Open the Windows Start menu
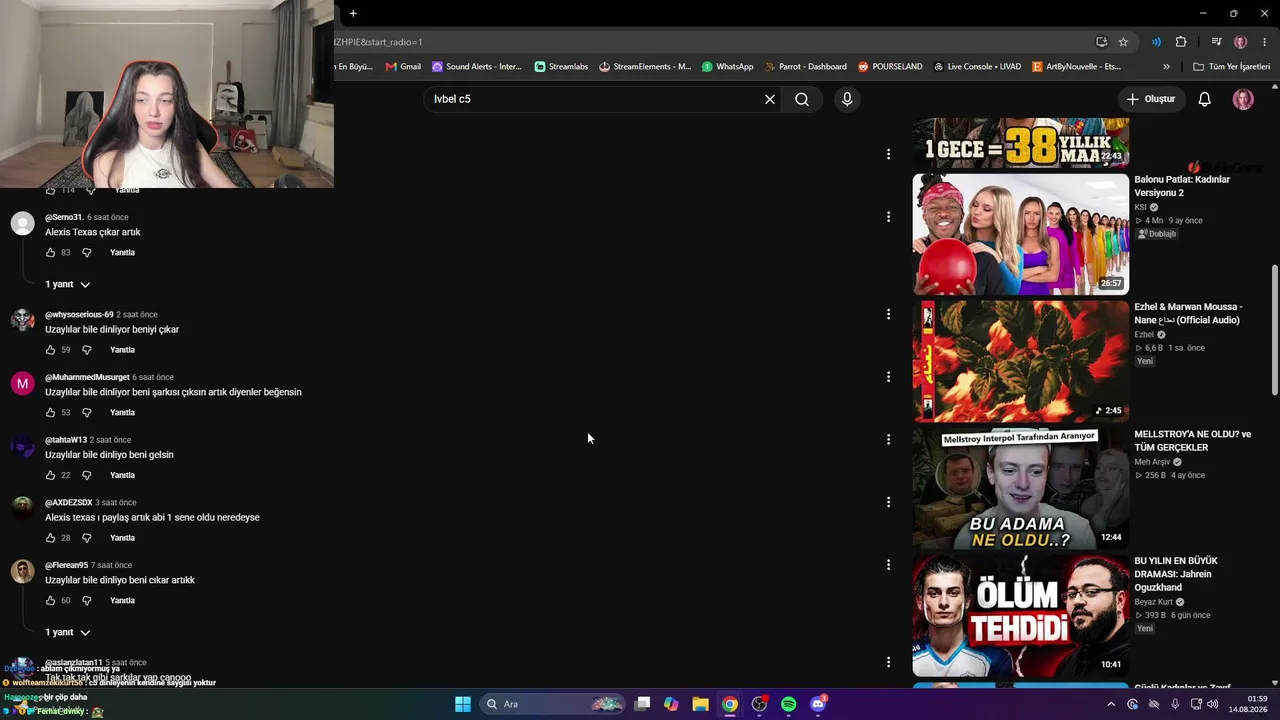The image size is (1280, 720). point(463,704)
